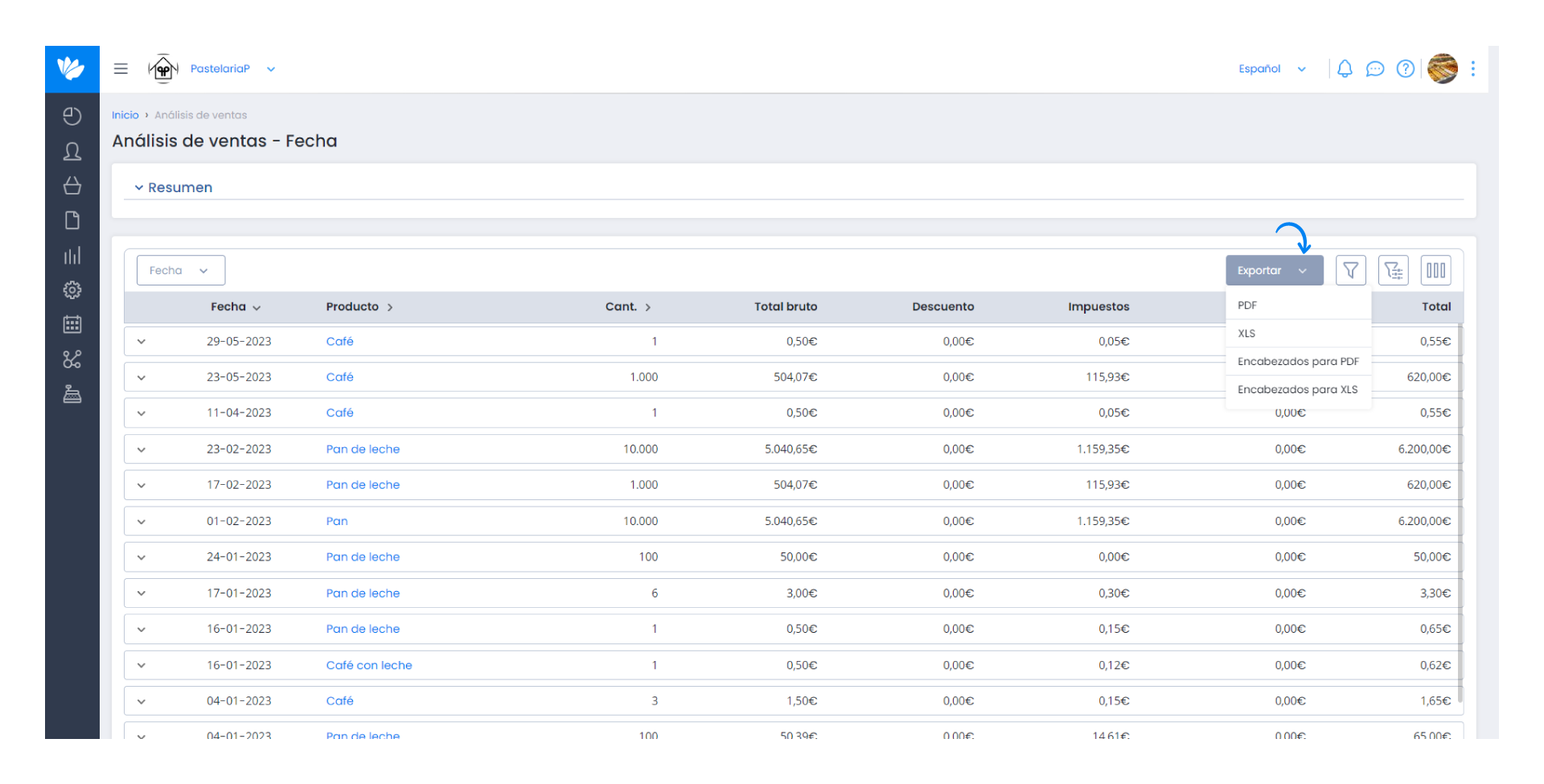This screenshot has width=1544, height=784.
Task: Open the customers sidebar icon
Action: pyautogui.click(x=72, y=151)
